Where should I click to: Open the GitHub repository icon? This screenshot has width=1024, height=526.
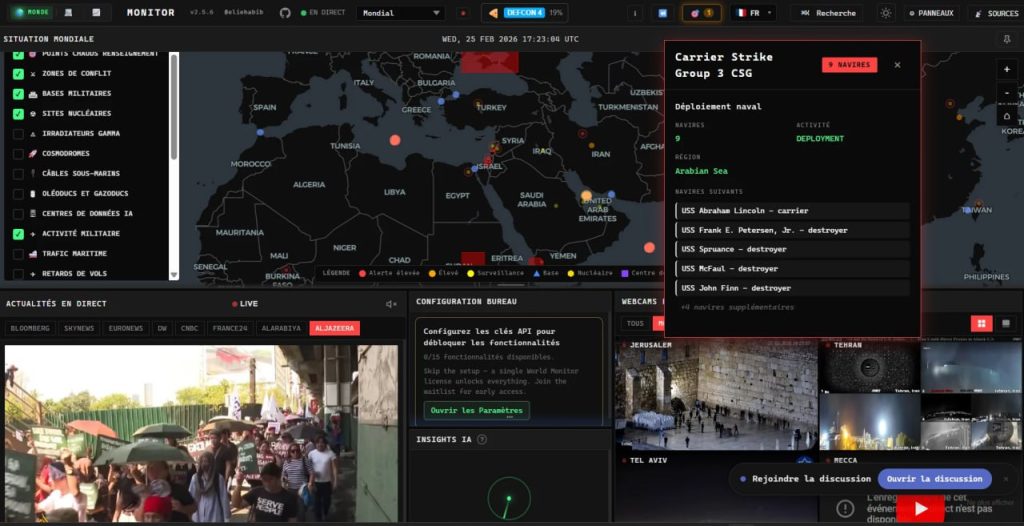click(285, 13)
